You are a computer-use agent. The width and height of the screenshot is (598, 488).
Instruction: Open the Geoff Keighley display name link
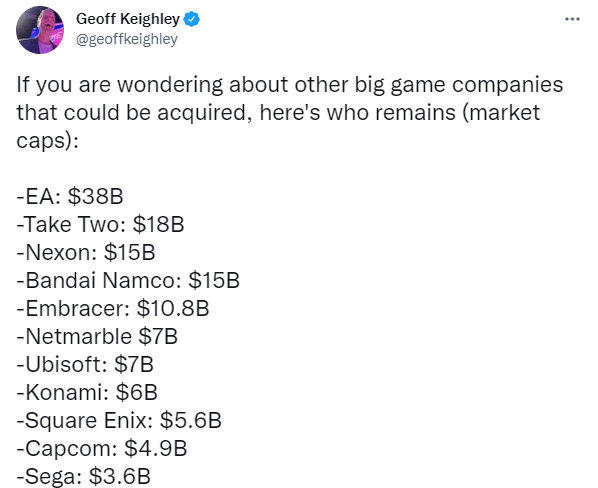[128, 19]
